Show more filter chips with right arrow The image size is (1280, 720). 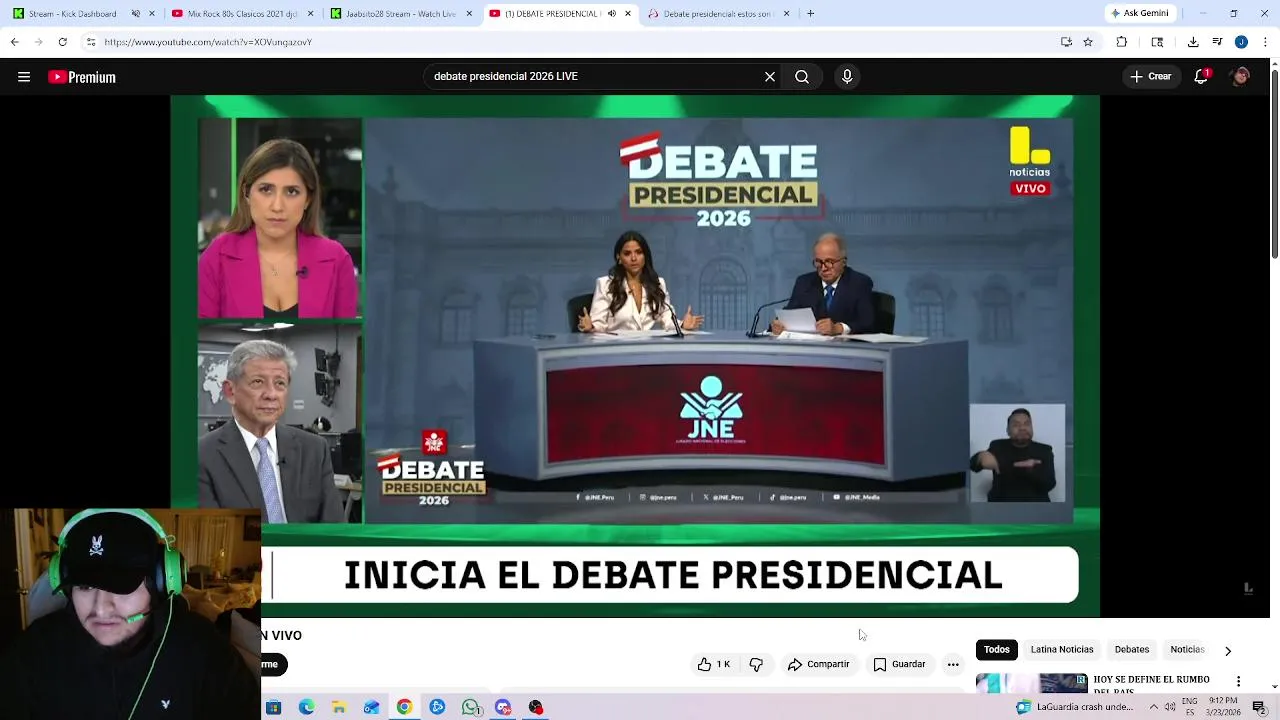[x=1228, y=651]
